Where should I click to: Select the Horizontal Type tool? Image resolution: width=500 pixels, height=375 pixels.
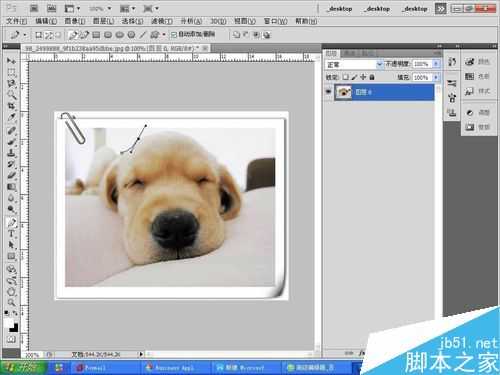pyautogui.click(x=11, y=234)
